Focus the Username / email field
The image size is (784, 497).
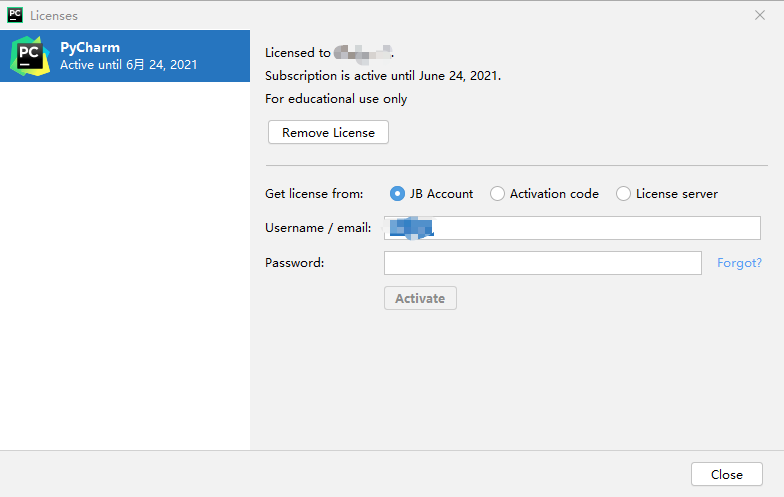[572, 228]
